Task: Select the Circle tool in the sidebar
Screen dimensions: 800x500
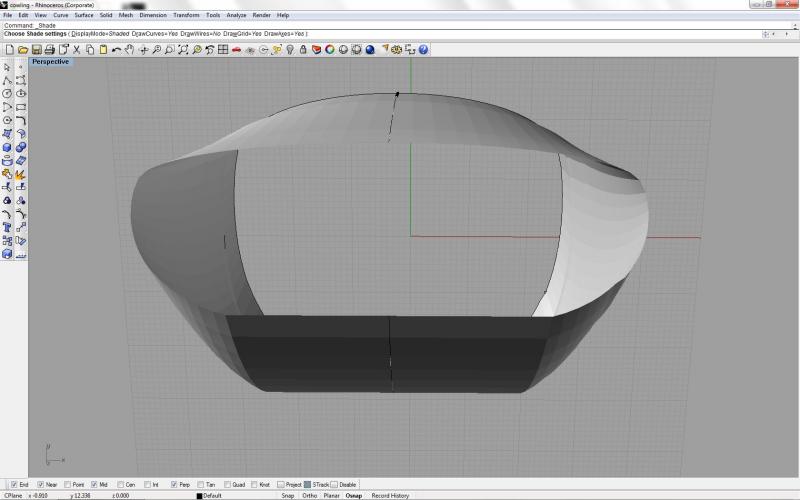Action: (x=7, y=94)
